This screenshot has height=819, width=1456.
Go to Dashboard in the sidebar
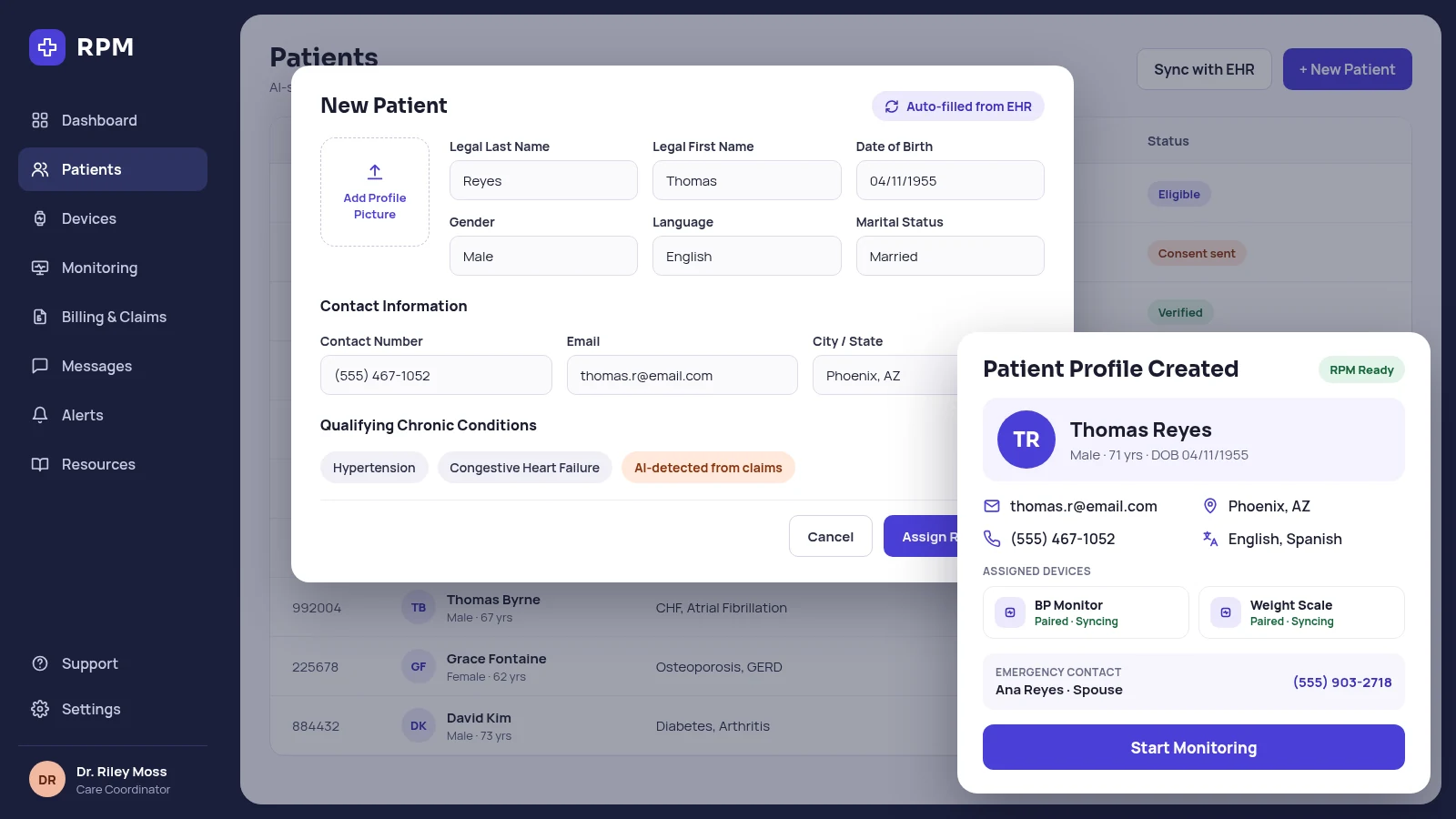click(x=113, y=120)
